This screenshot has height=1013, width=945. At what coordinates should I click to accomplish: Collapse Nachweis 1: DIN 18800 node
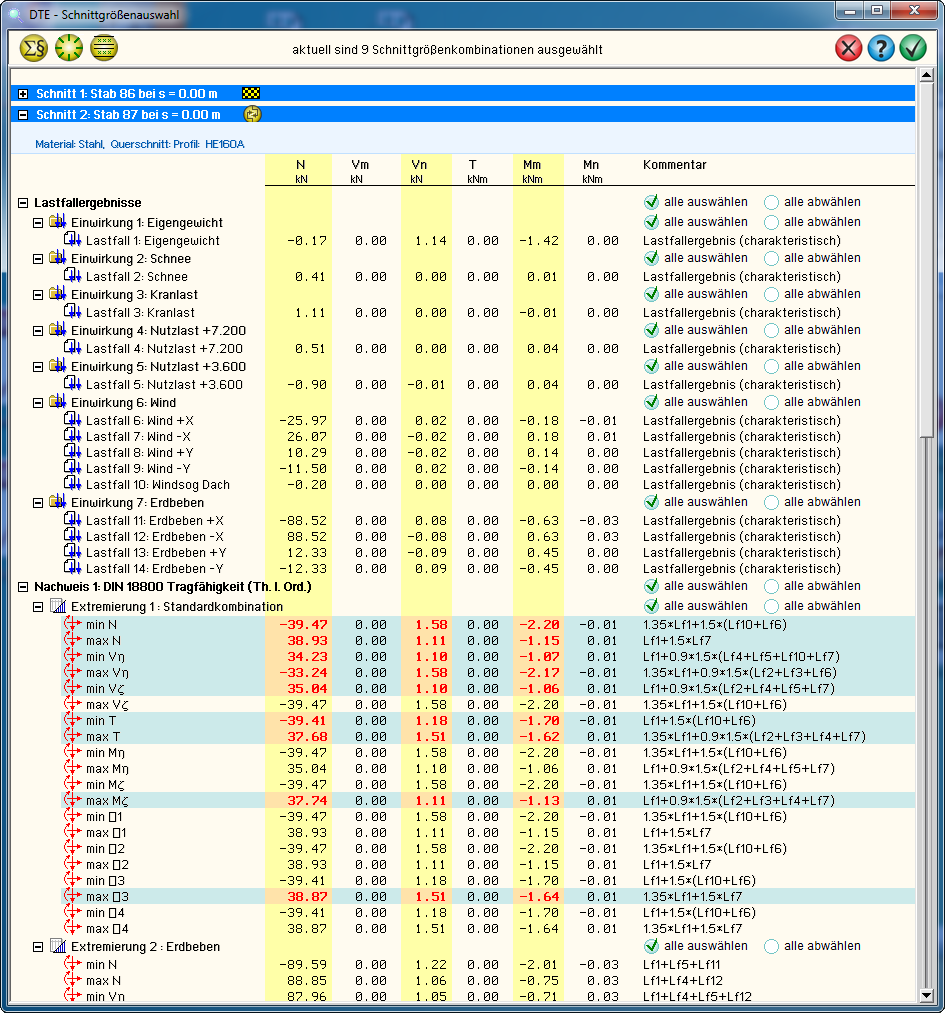(x=23, y=587)
